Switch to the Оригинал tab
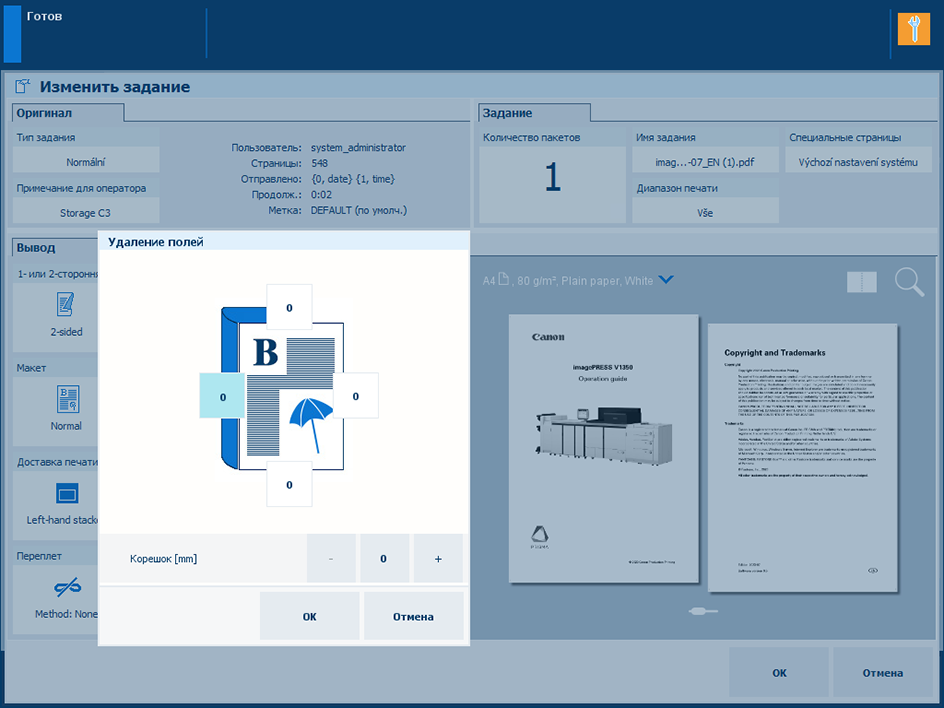This screenshot has height=708, width=944. (x=68, y=113)
